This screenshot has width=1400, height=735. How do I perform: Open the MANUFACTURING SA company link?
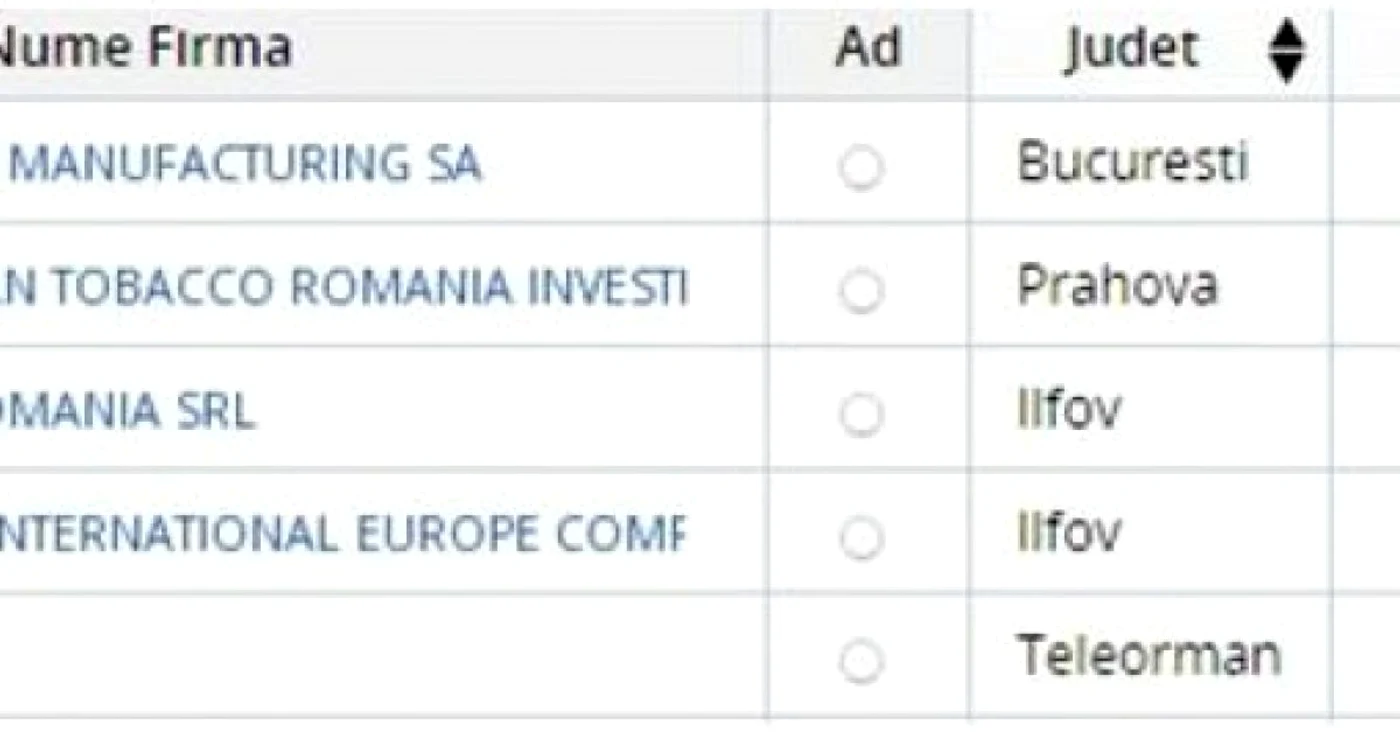tap(244, 164)
